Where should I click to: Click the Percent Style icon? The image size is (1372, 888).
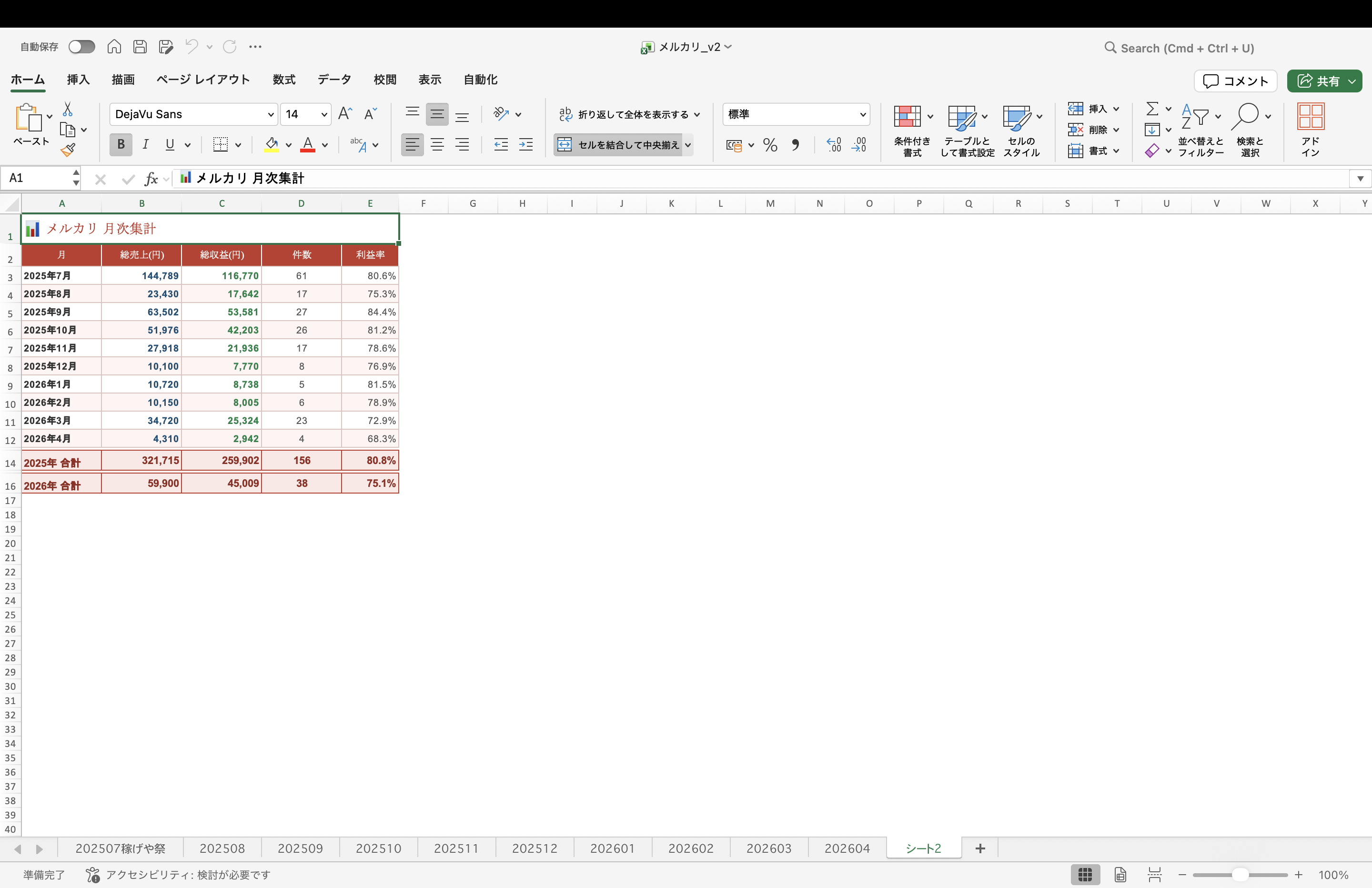770,145
